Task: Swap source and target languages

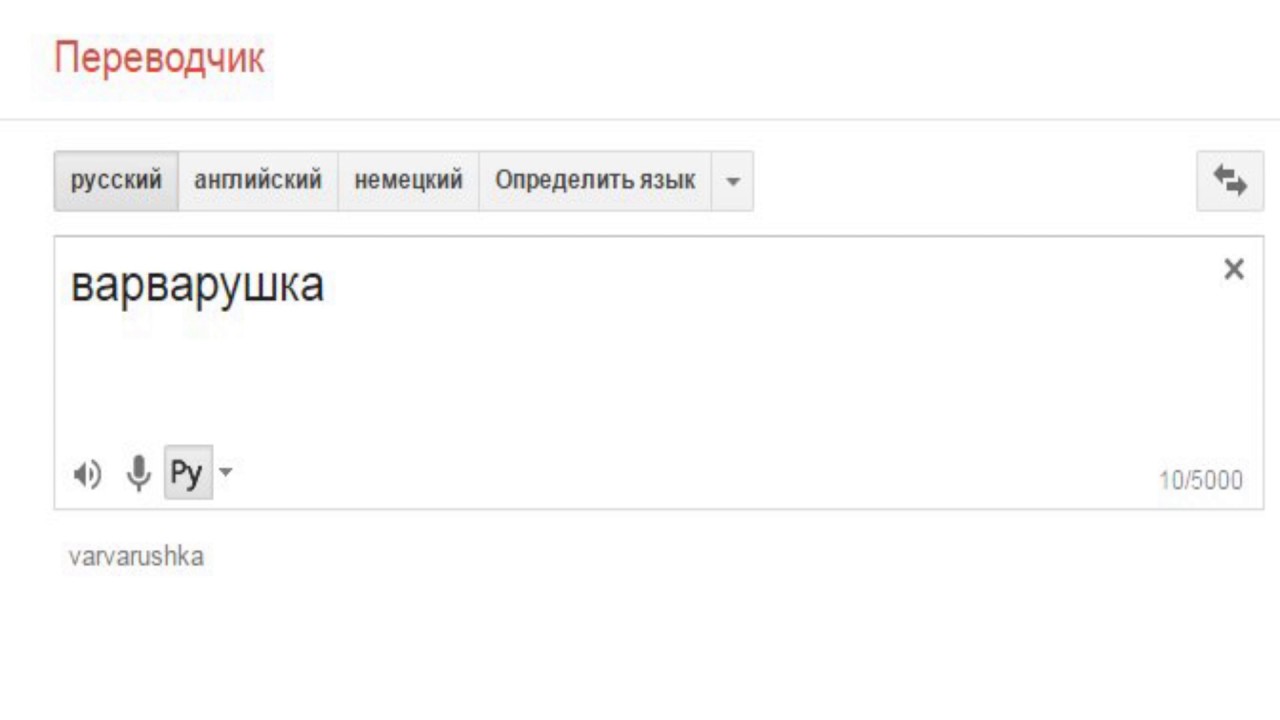Action: [1229, 181]
